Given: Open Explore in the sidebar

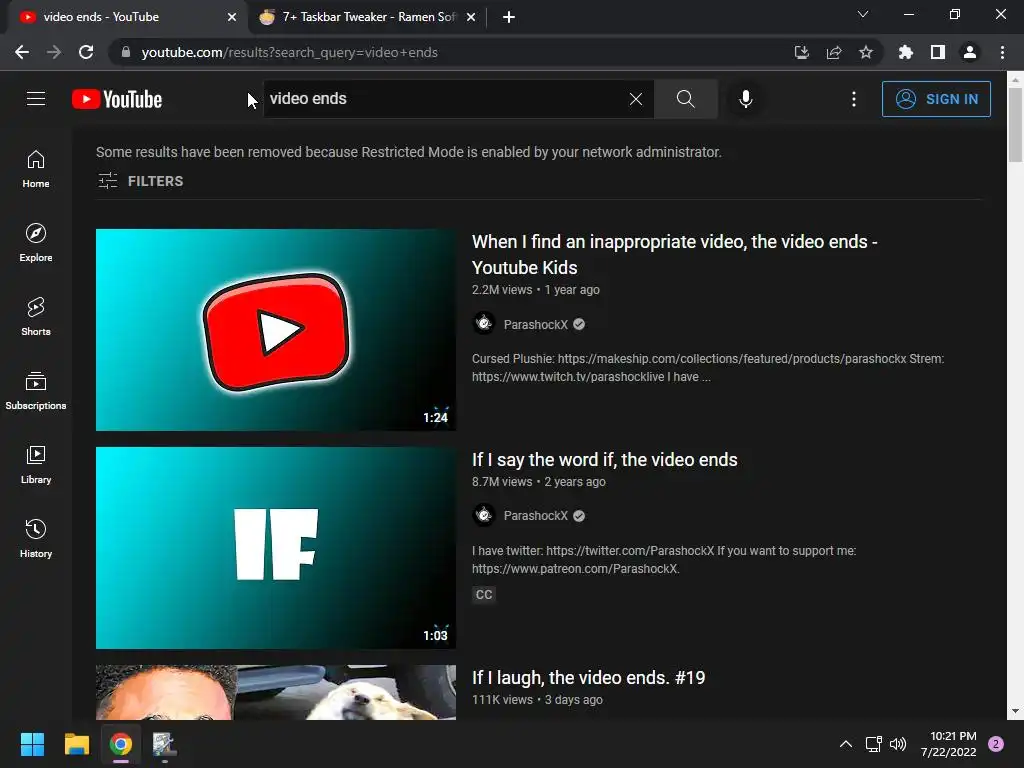Looking at the screenshot, I should point(36,242).
